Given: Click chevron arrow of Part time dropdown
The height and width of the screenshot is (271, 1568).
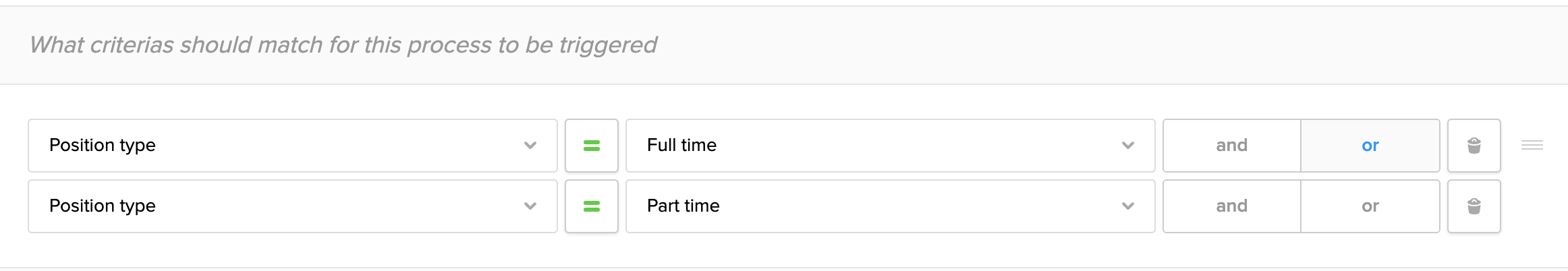Looking at the screenshot, I should pos(1127,206).
